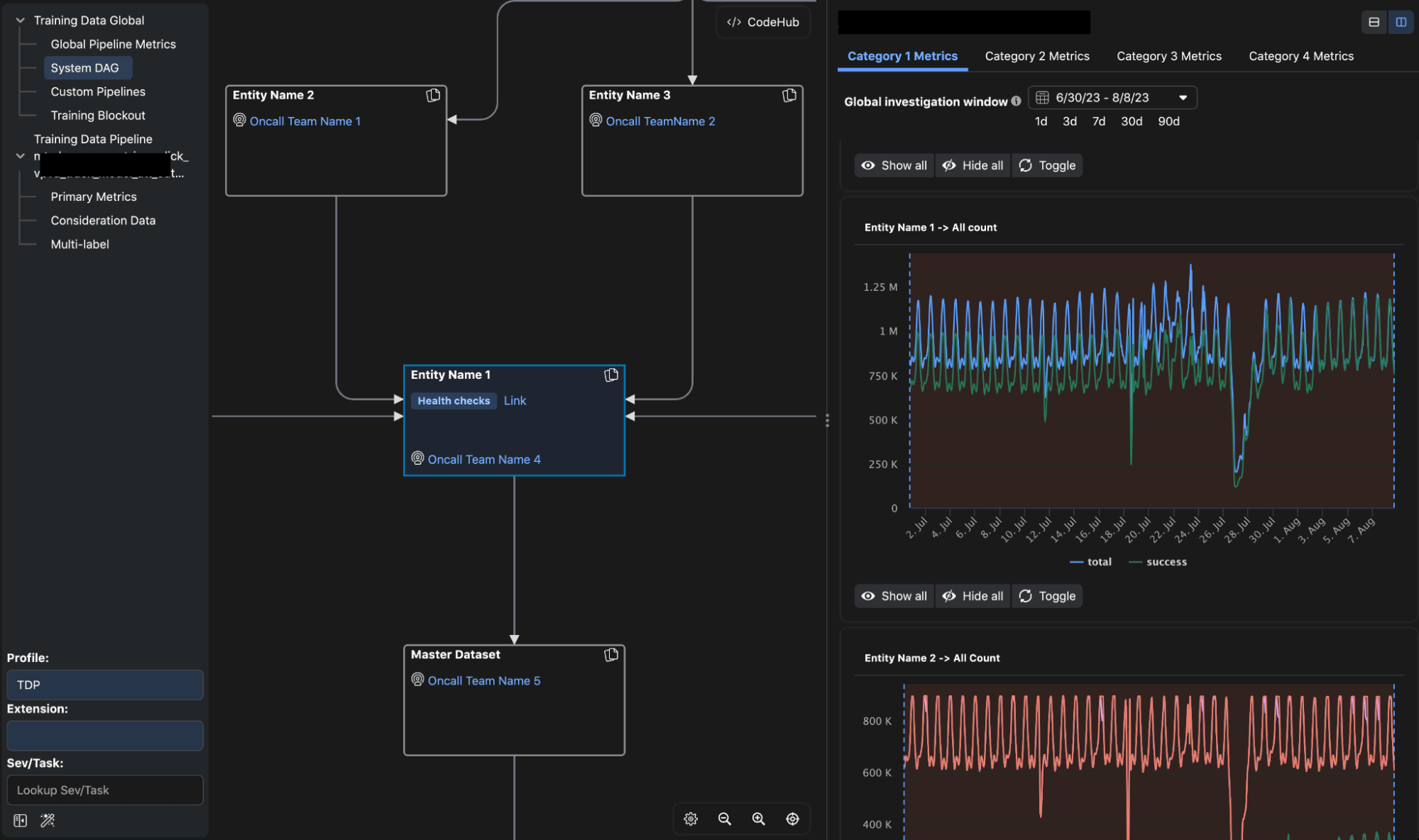The height and width of the screenshot is (840, 1419).
Task: Switch to Category 2 Metrics tab
Action: (x=1036, y=56)
